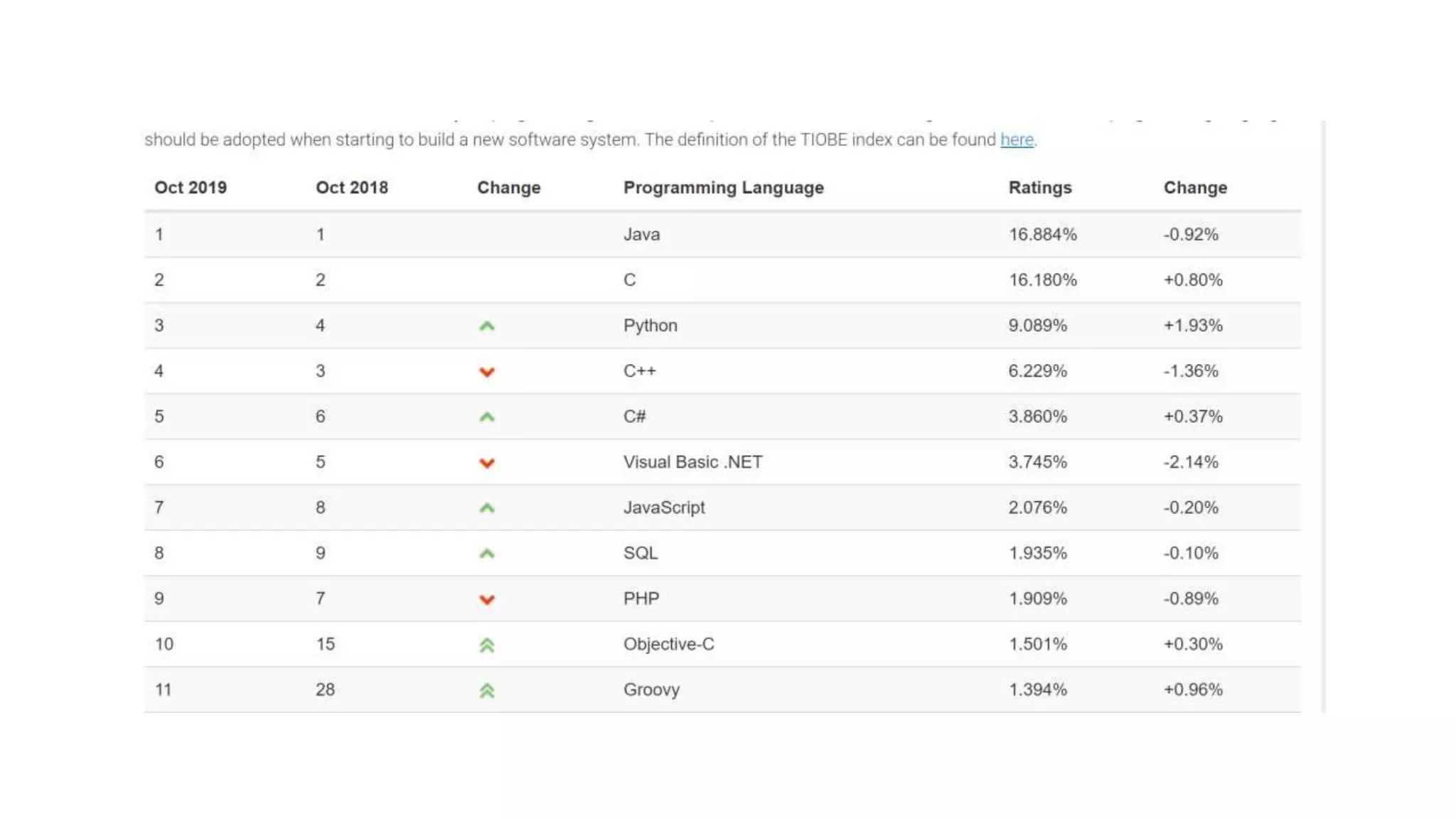1456x819 pixels.
Task: Click the Programming Language column header
Action: click(723, 188)
